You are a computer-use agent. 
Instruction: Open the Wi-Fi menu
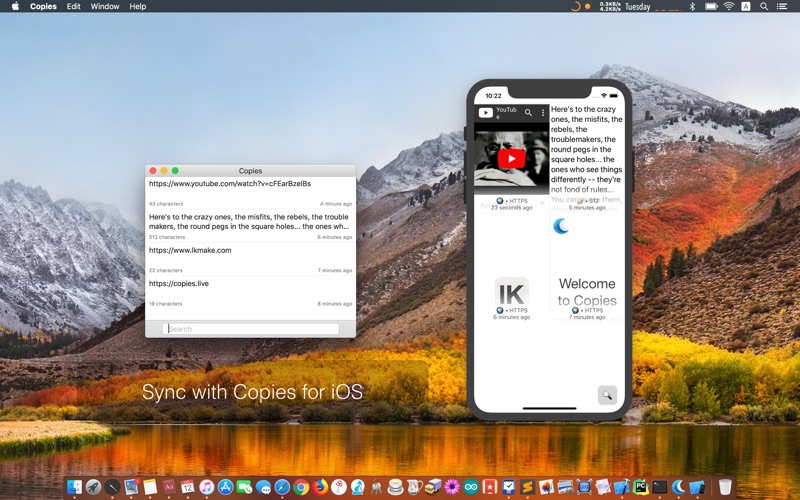tap(729, 6)
